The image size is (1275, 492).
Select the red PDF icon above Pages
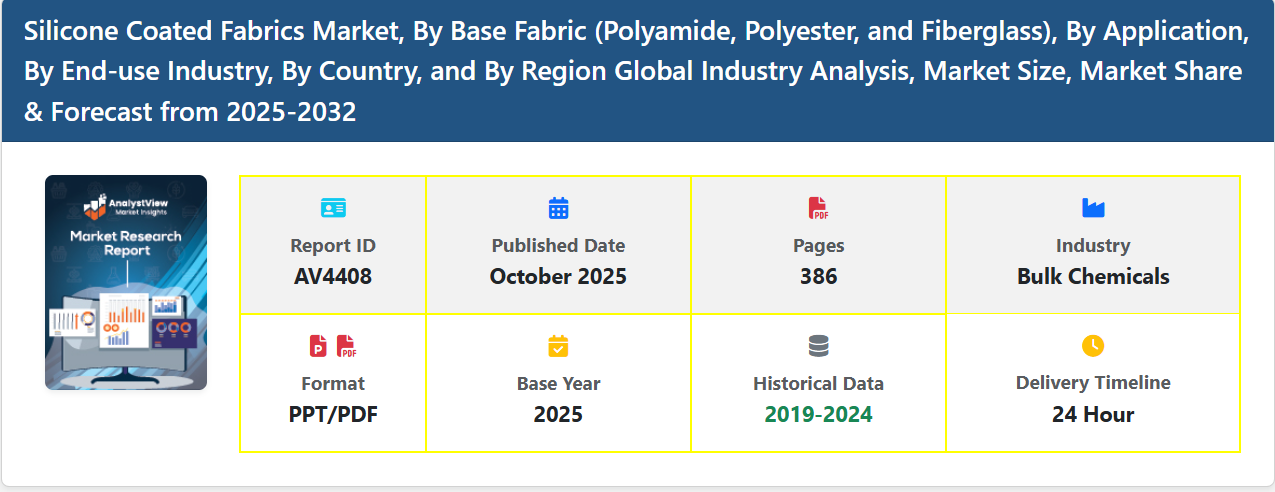pos(818,208)
